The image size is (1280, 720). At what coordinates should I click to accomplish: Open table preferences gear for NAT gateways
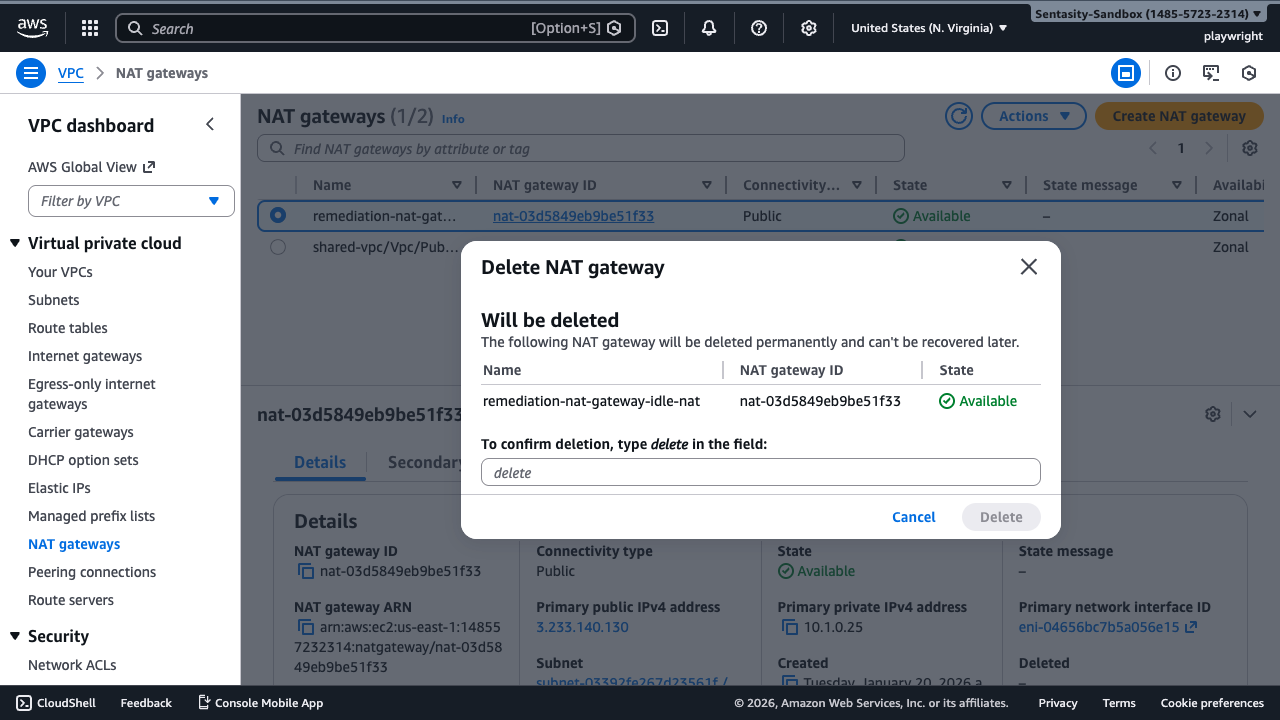1249,147
